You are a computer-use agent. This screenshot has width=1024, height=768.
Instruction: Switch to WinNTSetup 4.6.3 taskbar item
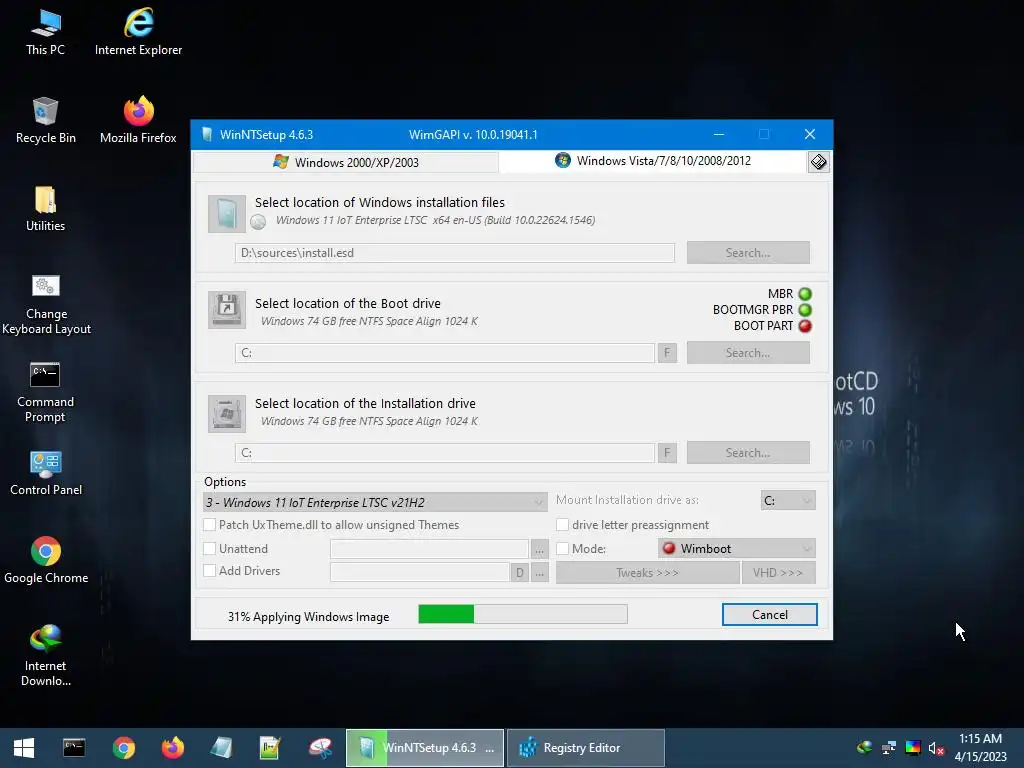[424, 748]
